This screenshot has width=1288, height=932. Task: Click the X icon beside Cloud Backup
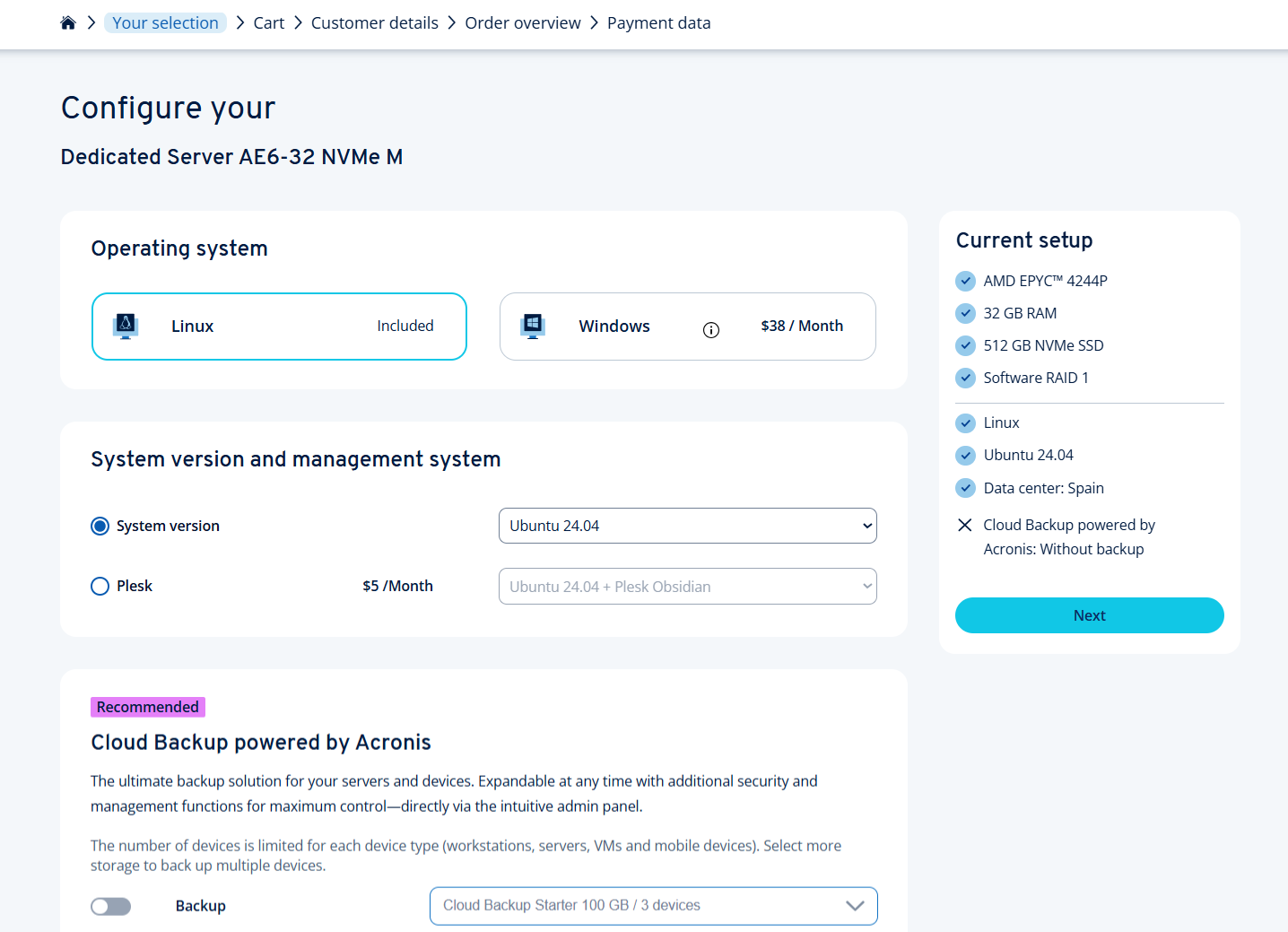965,525
